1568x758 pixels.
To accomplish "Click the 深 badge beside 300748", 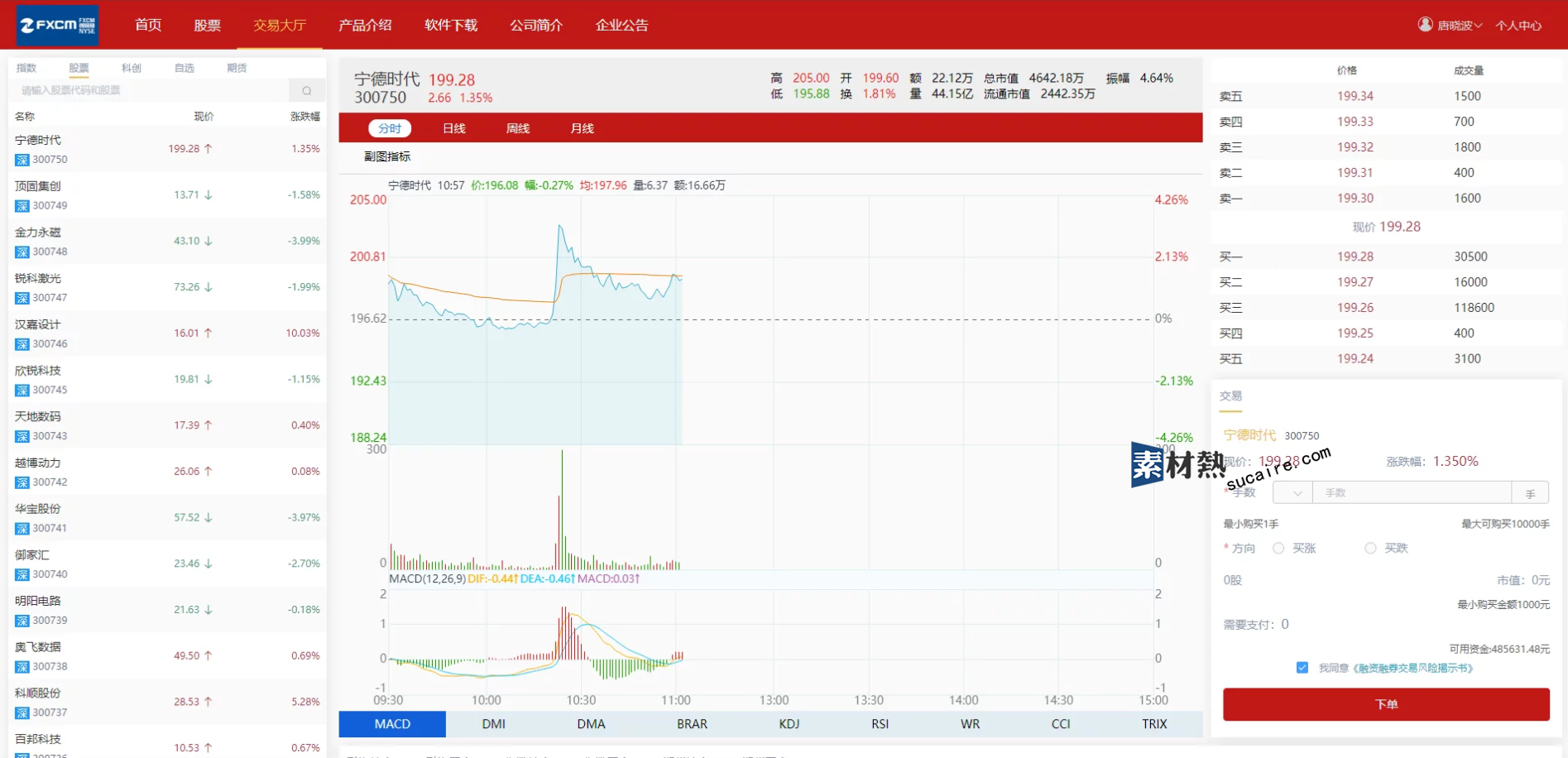I will tap(22, 252).
